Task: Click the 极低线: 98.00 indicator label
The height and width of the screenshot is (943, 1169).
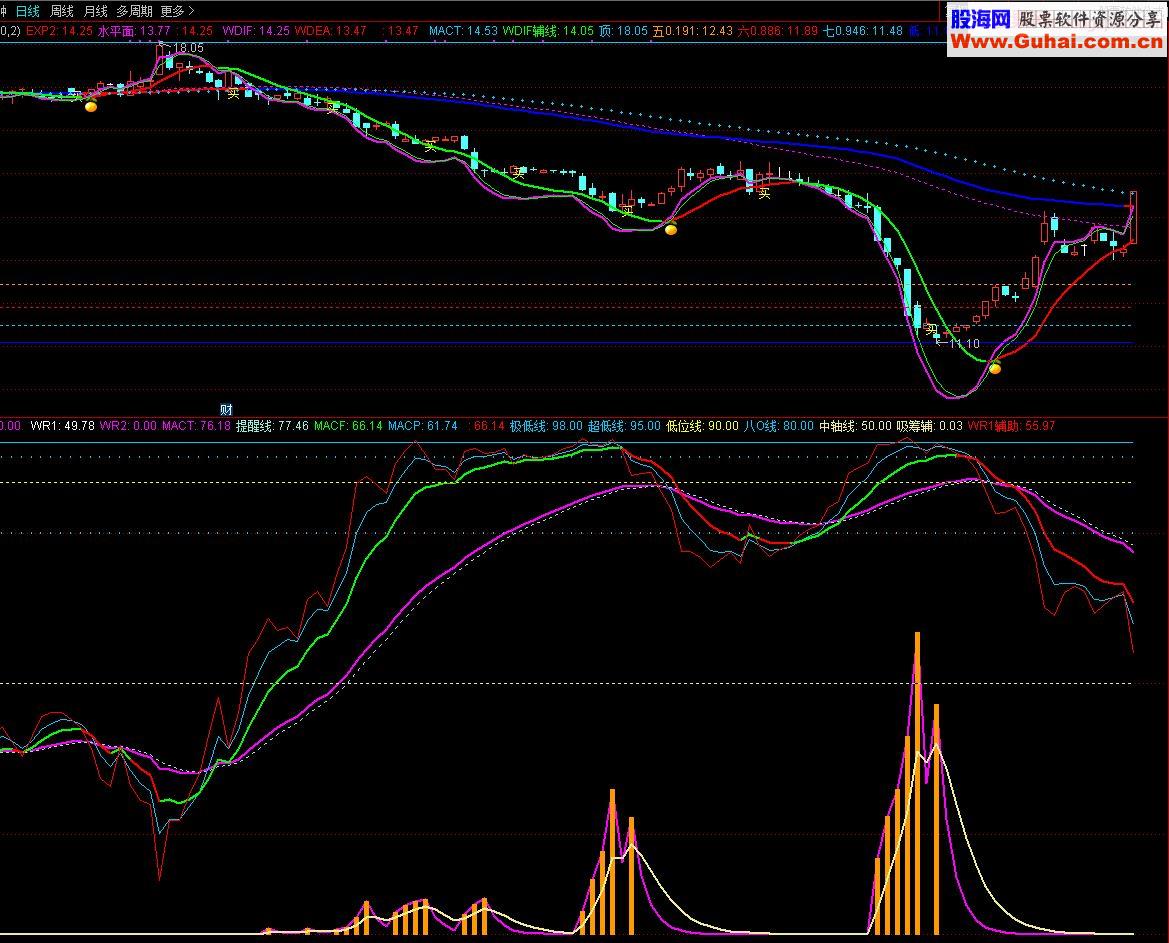Action: coord(546,426)
